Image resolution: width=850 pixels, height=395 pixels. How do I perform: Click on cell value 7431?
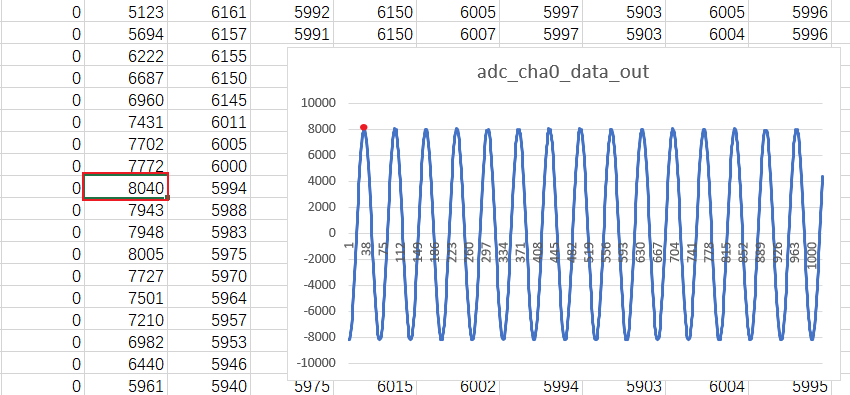(126, 121)
